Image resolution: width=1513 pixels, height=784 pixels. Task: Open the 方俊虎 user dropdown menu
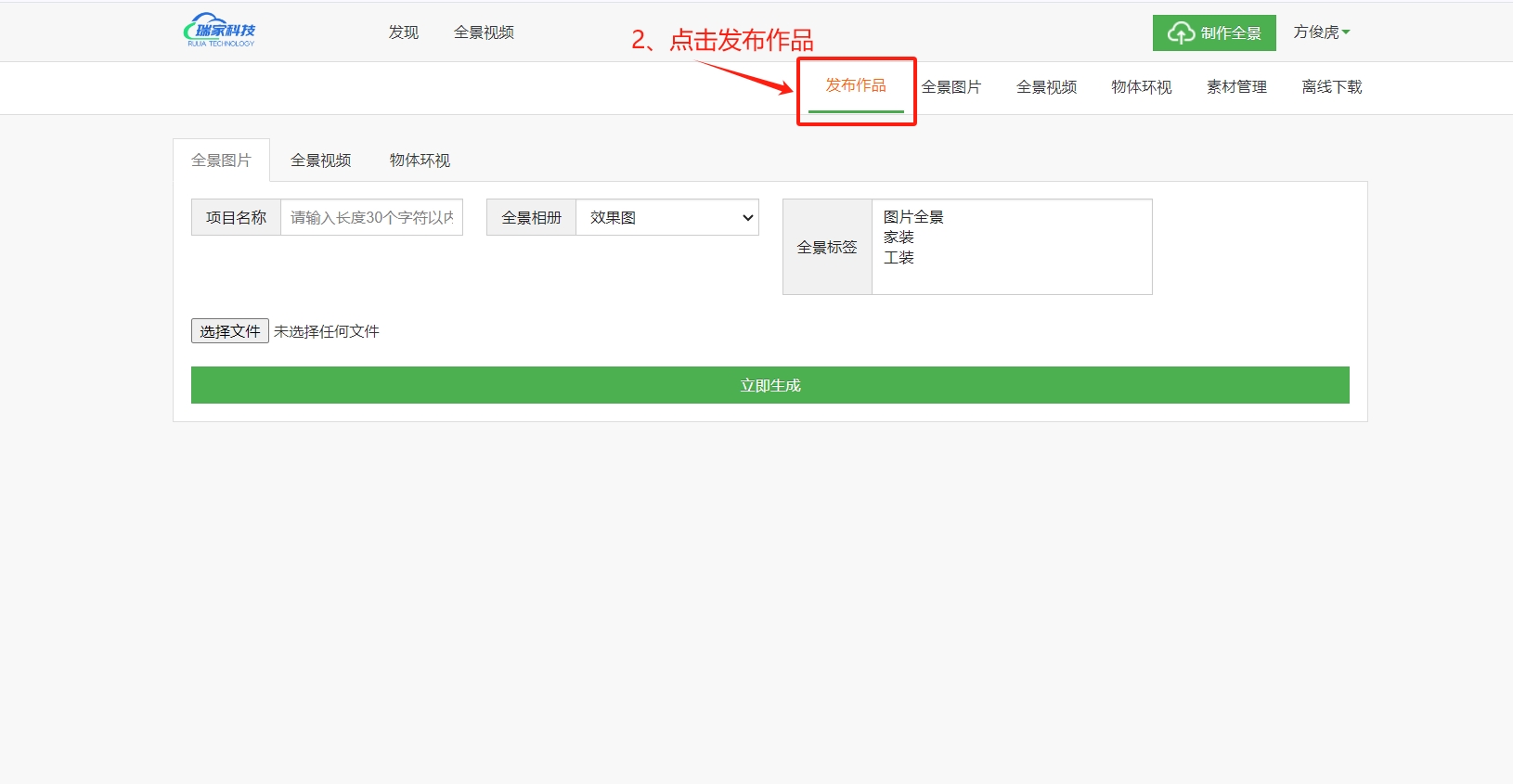[x=1321, y=32]
